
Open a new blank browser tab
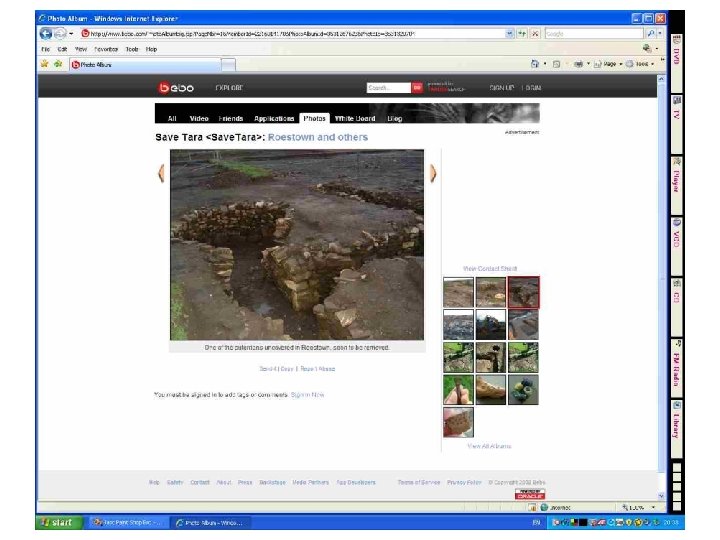228,65
